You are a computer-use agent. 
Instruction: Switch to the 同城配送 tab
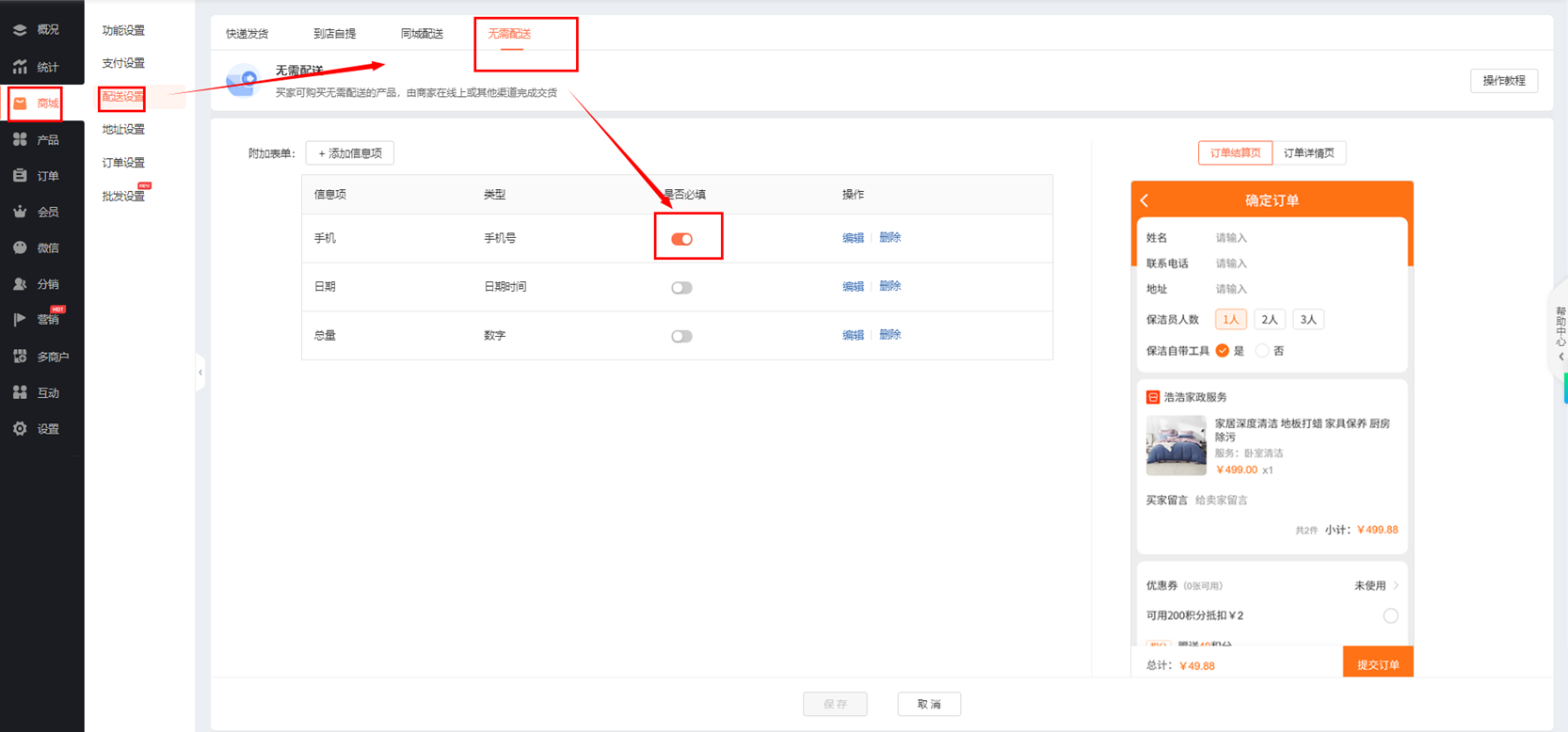[423, 34]
